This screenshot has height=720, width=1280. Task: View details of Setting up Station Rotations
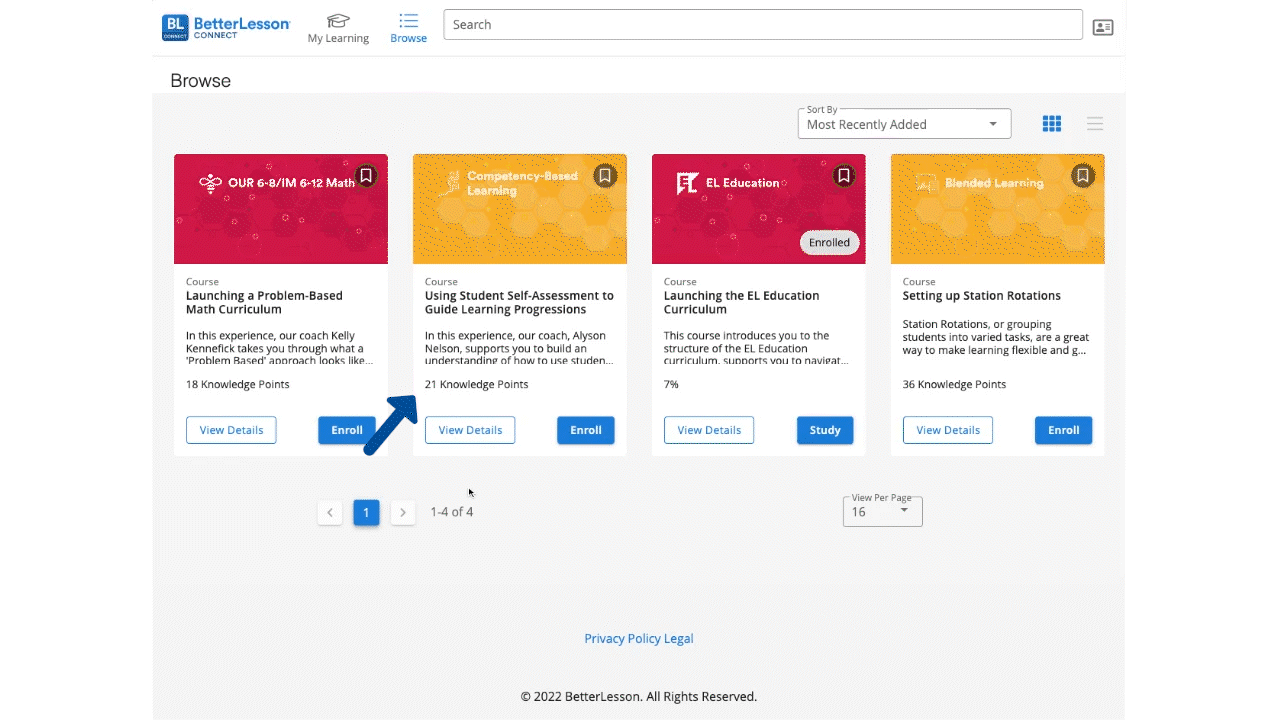pyautogui.click(x=948, y=430)
